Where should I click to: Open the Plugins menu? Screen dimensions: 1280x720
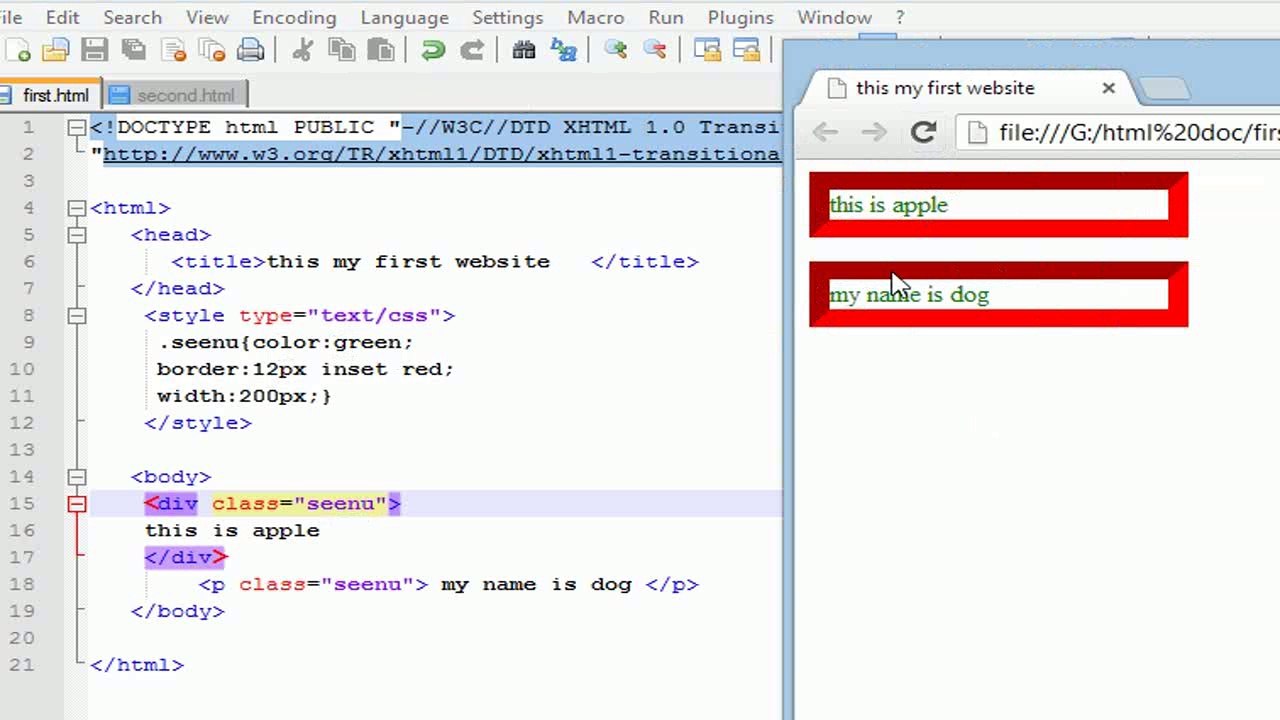[x=740, y=17]
